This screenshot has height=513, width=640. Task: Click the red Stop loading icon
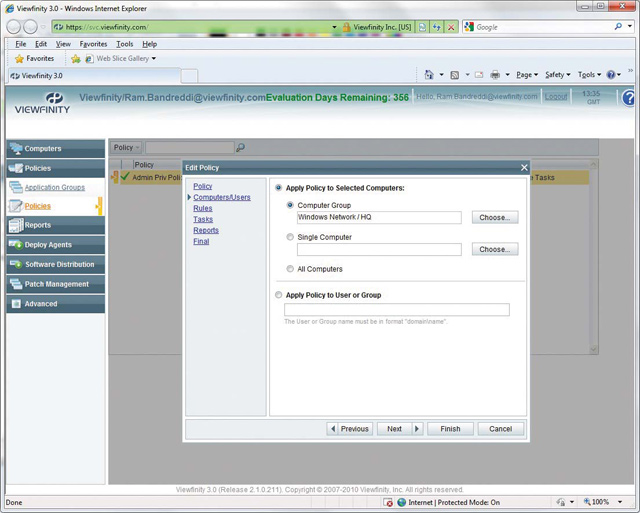(x=451, y=27)
